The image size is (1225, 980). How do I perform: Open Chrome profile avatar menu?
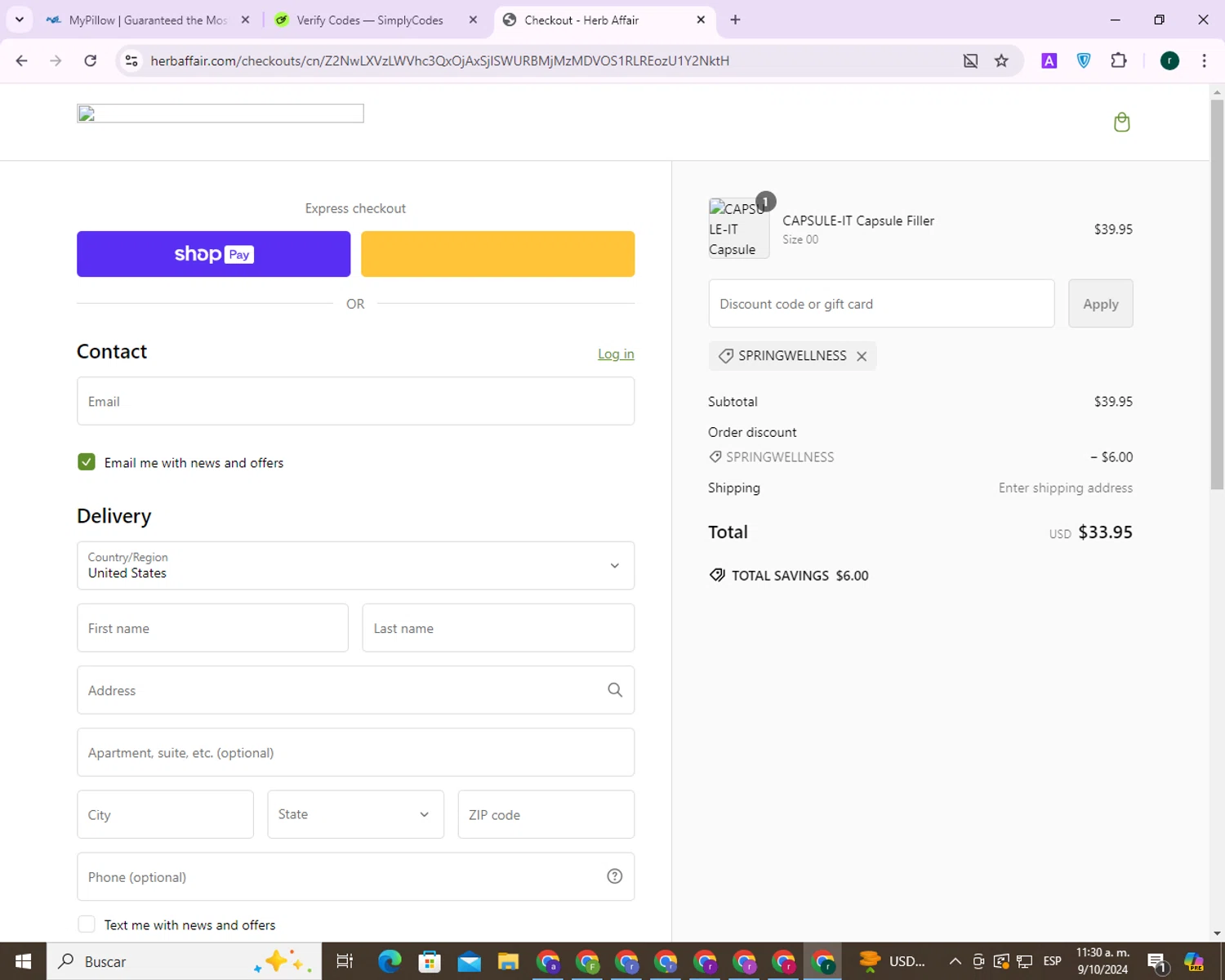(1169, 60)
